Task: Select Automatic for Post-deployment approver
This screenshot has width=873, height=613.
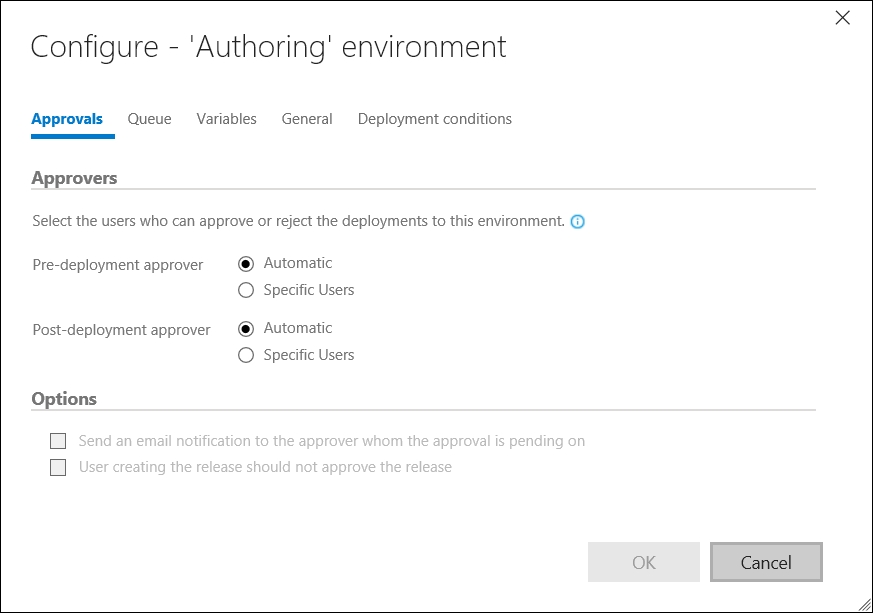Action: click(246, 329)
